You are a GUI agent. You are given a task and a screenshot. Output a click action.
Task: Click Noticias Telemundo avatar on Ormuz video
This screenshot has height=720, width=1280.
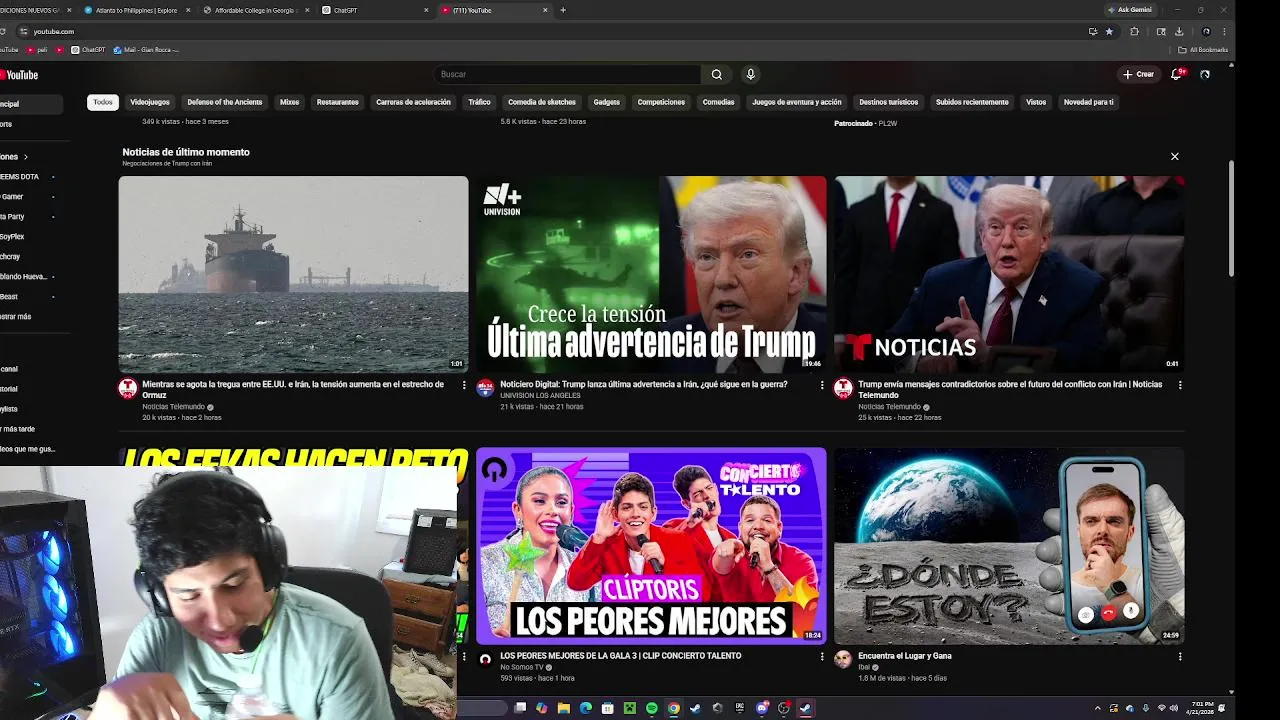[x=127, y=389]
